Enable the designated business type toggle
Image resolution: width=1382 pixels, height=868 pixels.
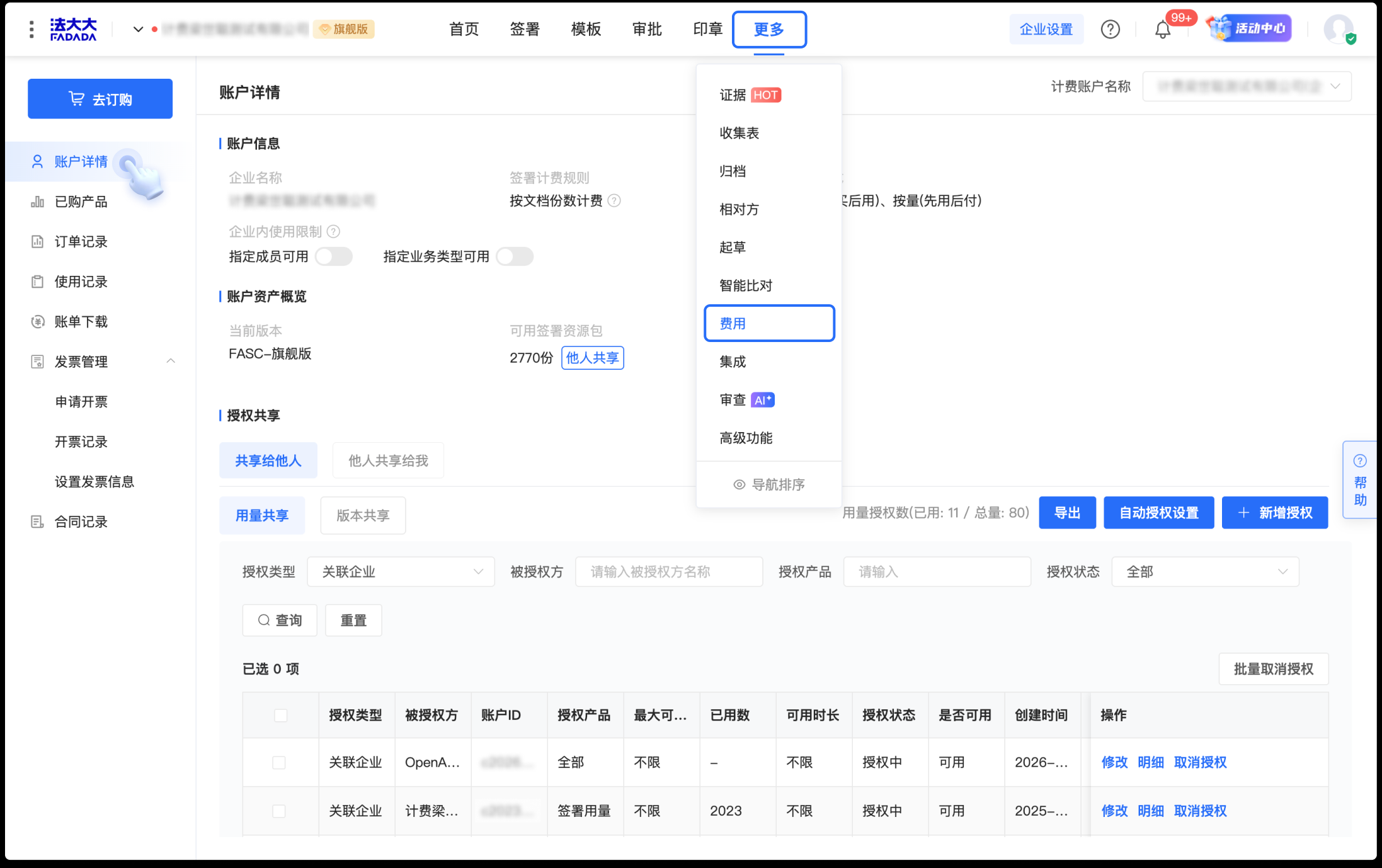pyautogui.click(x=514, y=256)
